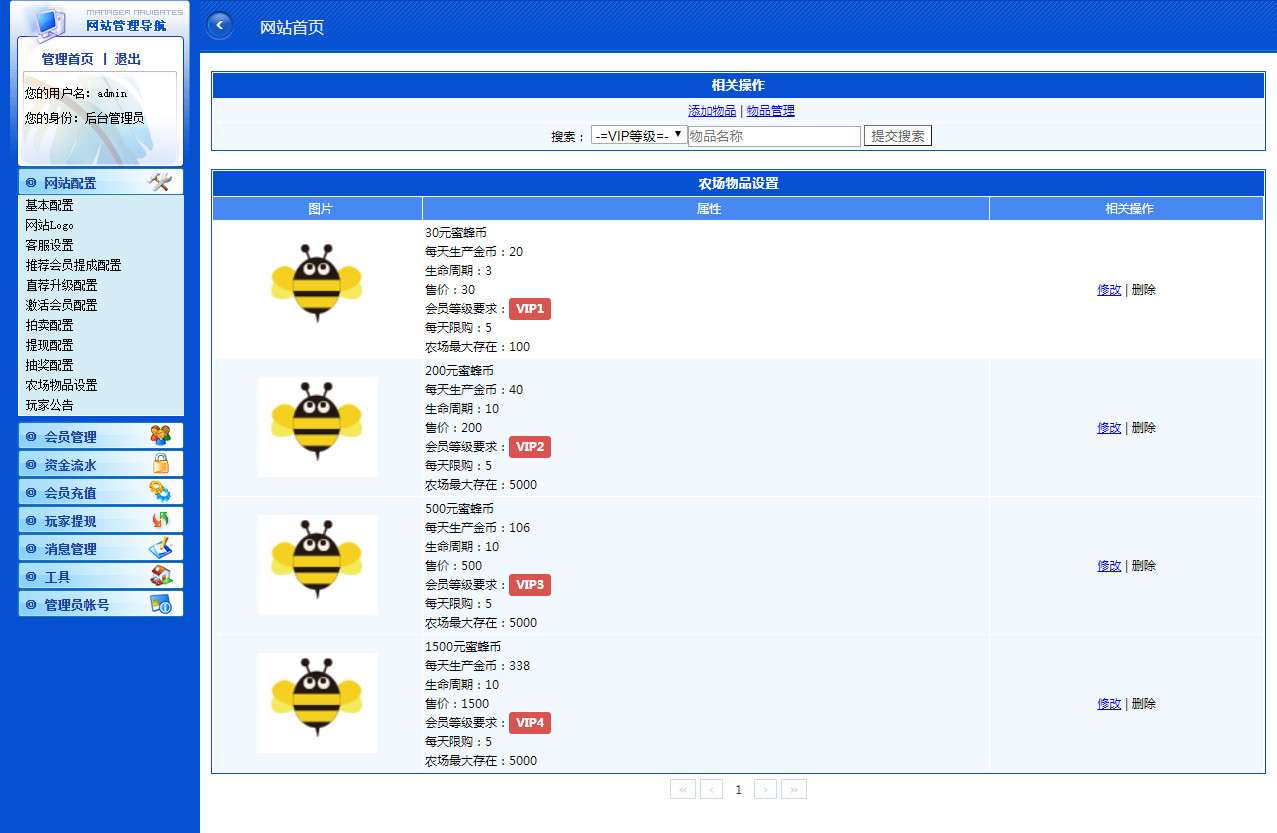1277x833 pixels.
Task: Click 删除 for the 1500元蜜蜂币 item
Action: pyautogui.click(x=1143, y=704)
